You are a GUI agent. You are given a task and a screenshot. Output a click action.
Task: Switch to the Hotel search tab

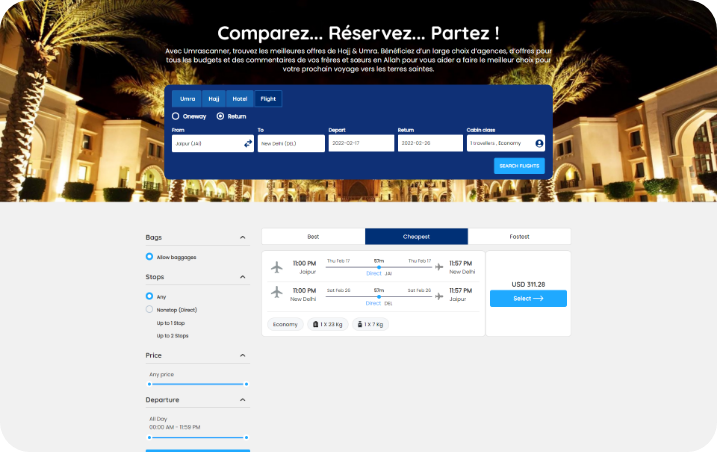point(240,99)
